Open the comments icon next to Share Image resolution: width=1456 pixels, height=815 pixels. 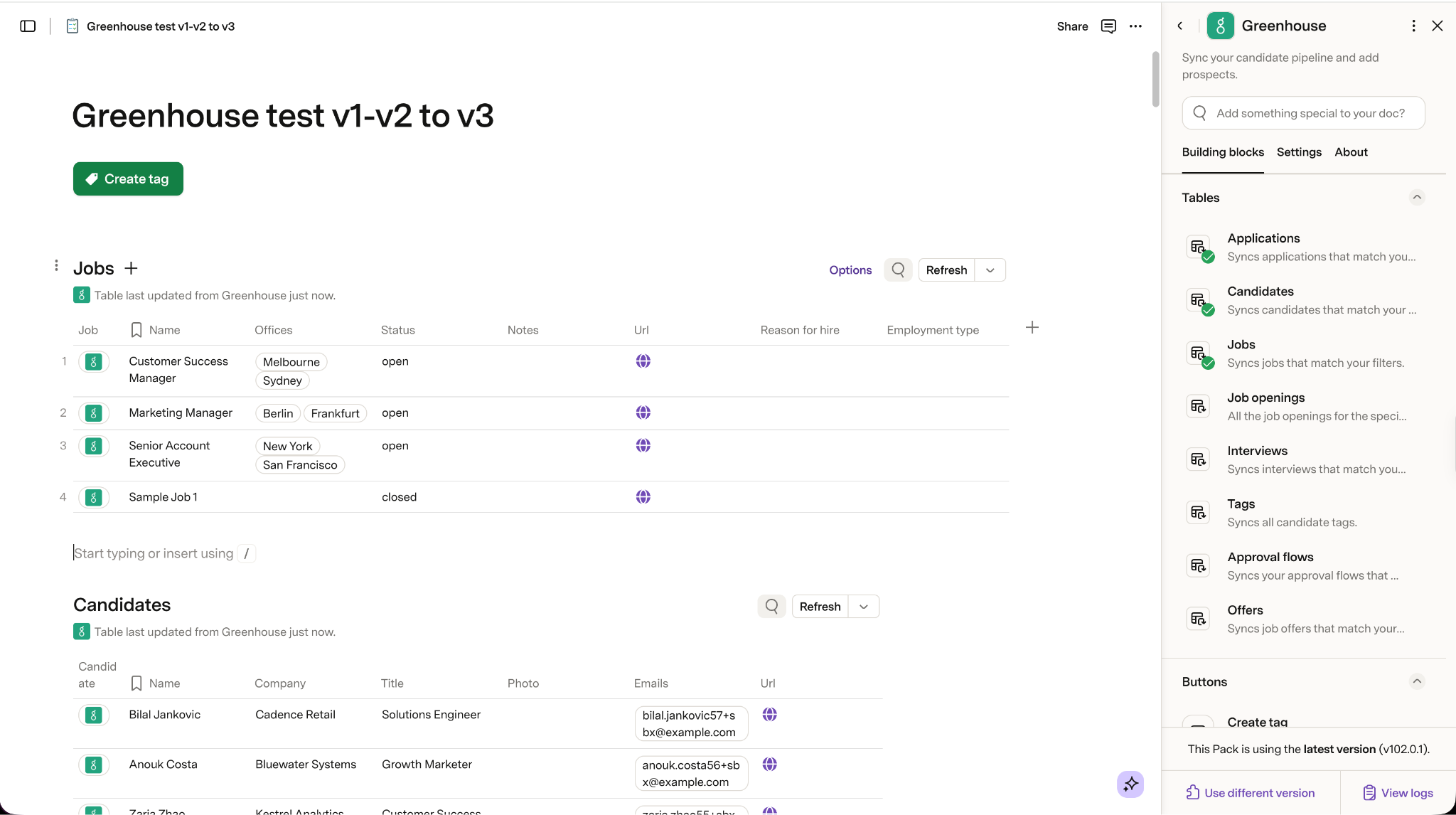coord(1108,26)
